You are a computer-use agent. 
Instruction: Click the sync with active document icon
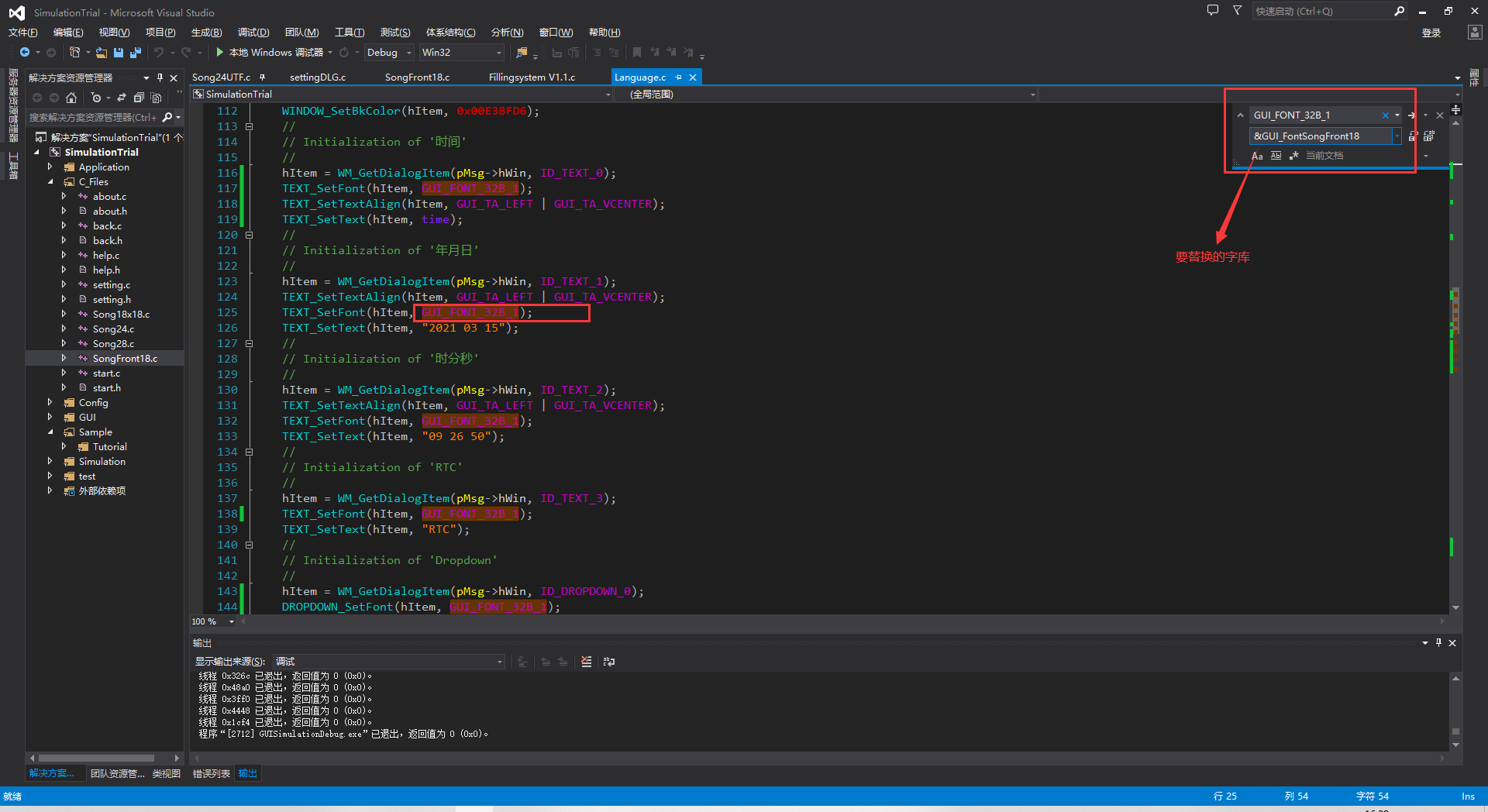point(122,98)
